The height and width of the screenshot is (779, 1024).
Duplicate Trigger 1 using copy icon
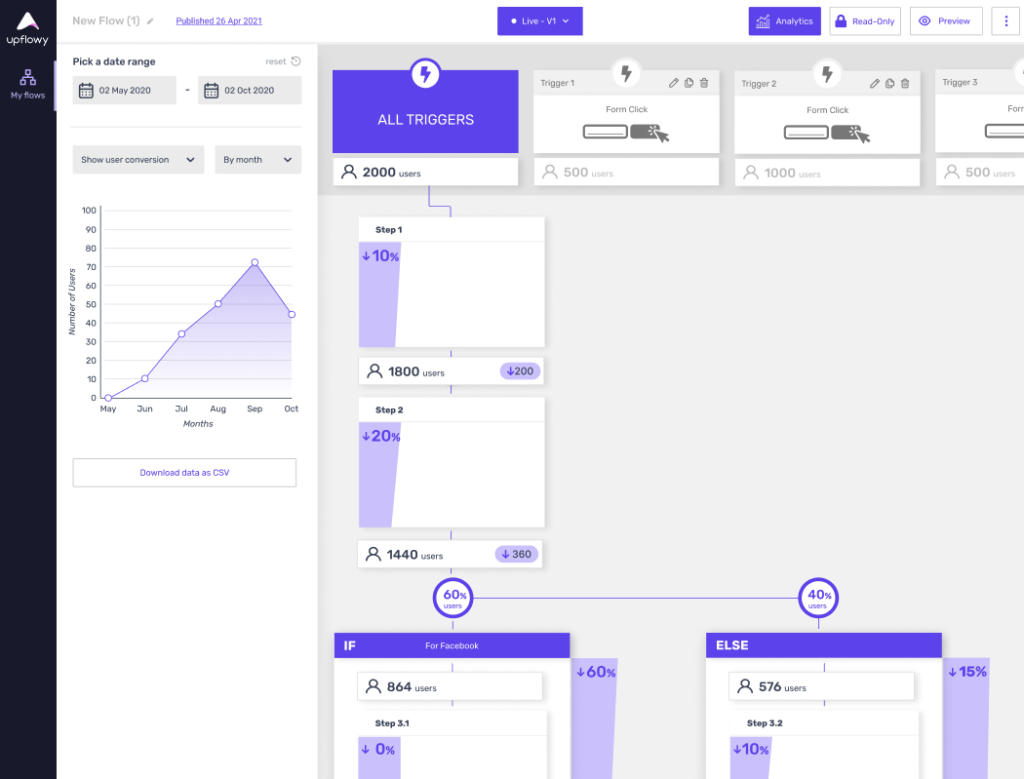(x=689, y=83)
